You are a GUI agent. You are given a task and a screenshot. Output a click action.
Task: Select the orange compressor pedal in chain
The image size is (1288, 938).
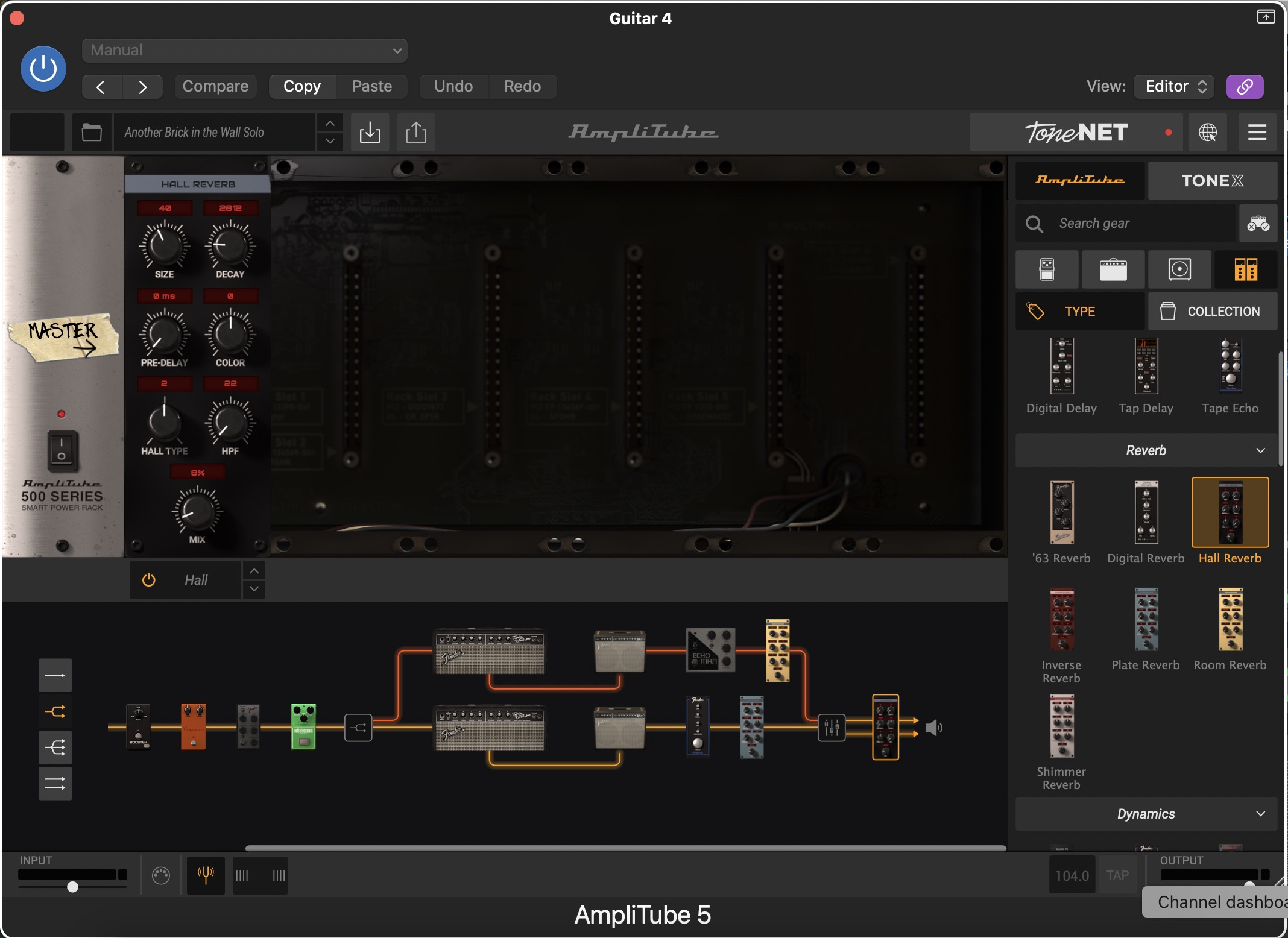194,726
